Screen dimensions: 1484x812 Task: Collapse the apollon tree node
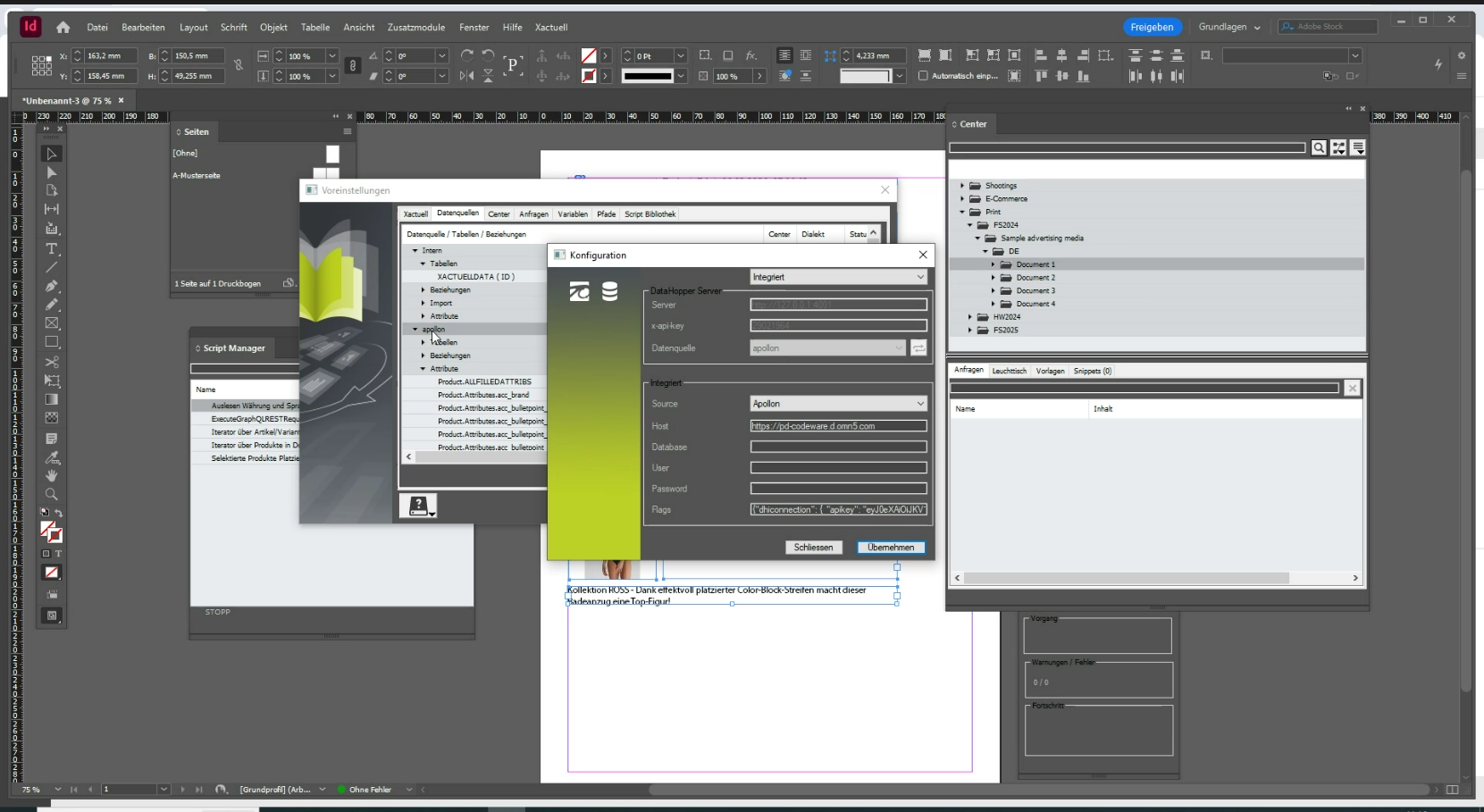[415, 330]
